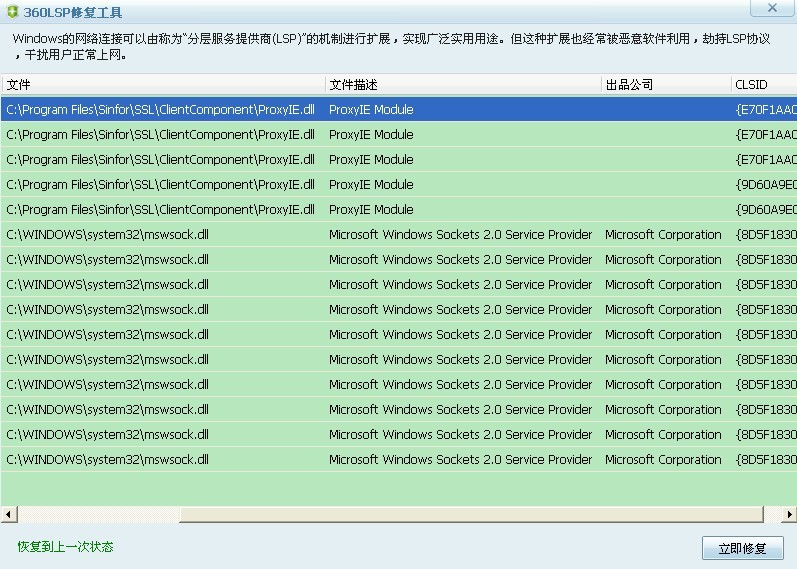The height and width of the screenshot is (569, 797).
Task: Click the 360 shield icon in title bar
Action: (x=12, y=12)
